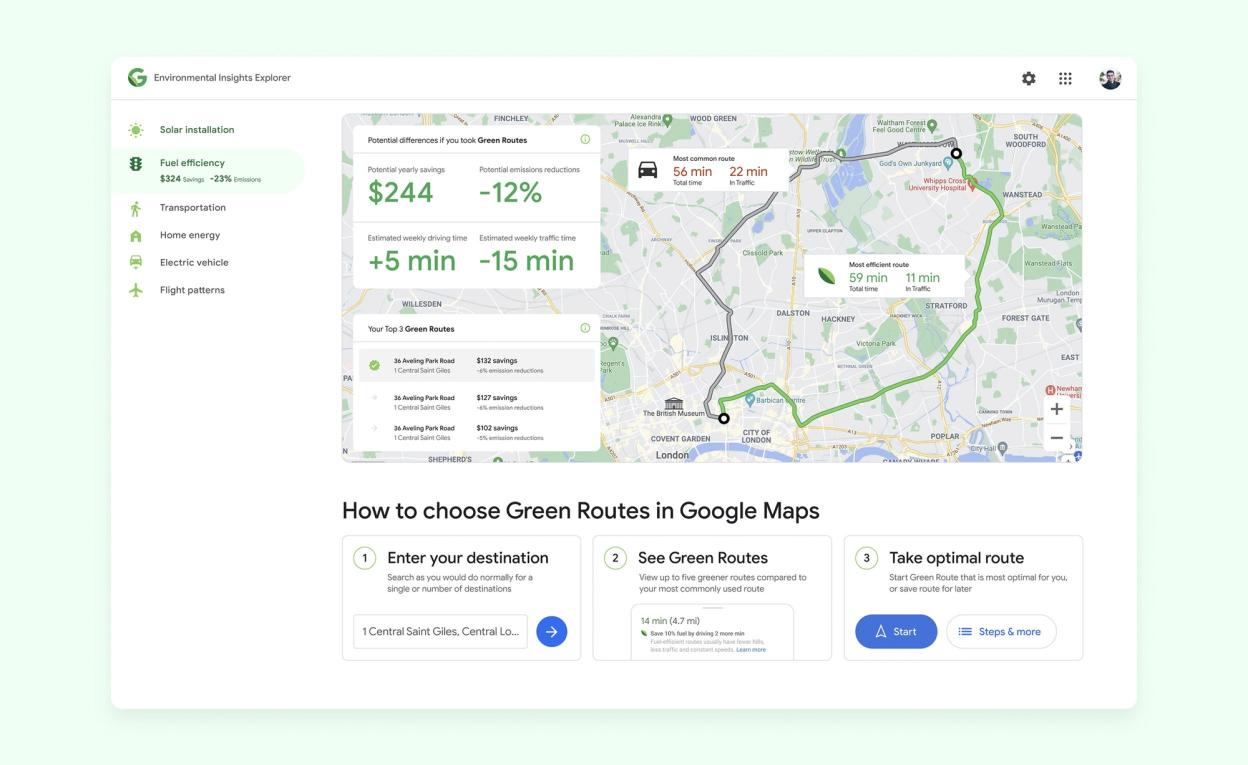Open the Google apps grid
This screenshot has height=765, width=1248.
tap(1066, 79)
